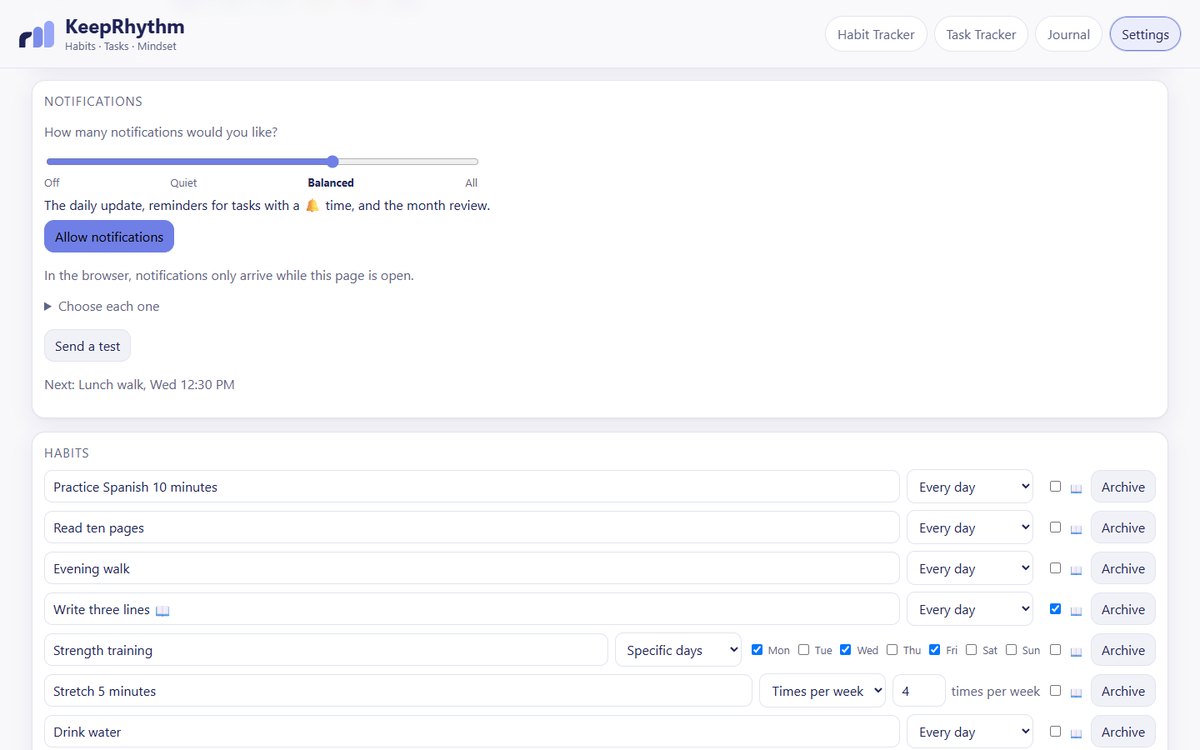
Task: Uncheck the journal checkbox for Write three lines
Action: (1055, 608)
